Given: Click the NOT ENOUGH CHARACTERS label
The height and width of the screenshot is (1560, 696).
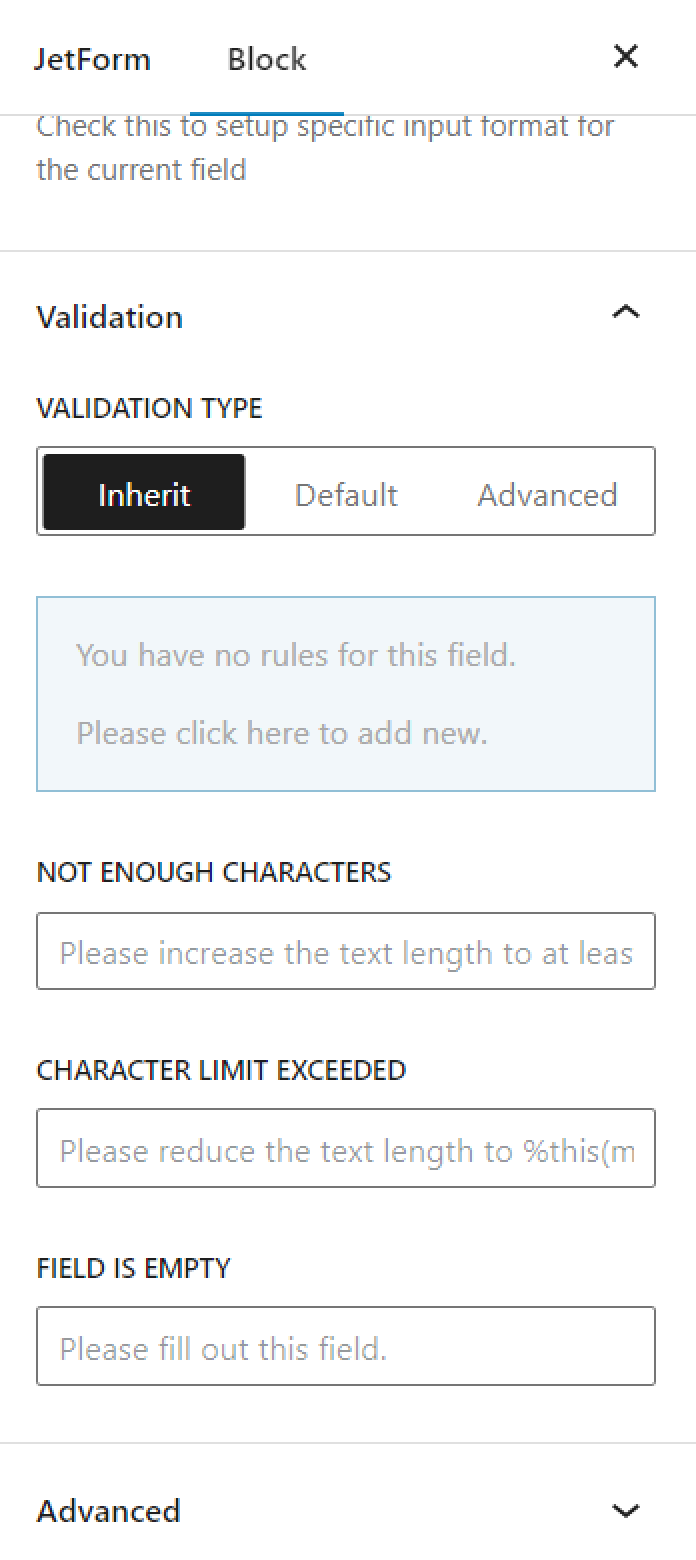Looking at the screenshot, I should point(214,872).
